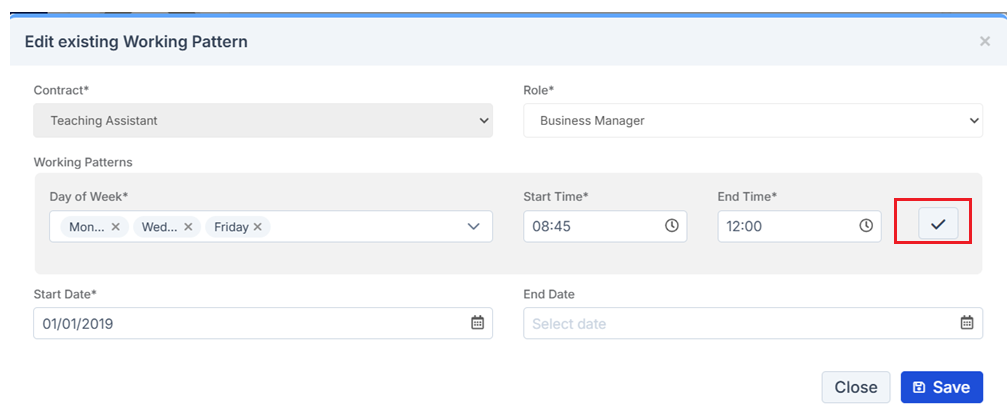The image size is (1007, 413).
Task: Remove the Friday day tag
Action: 258,227
